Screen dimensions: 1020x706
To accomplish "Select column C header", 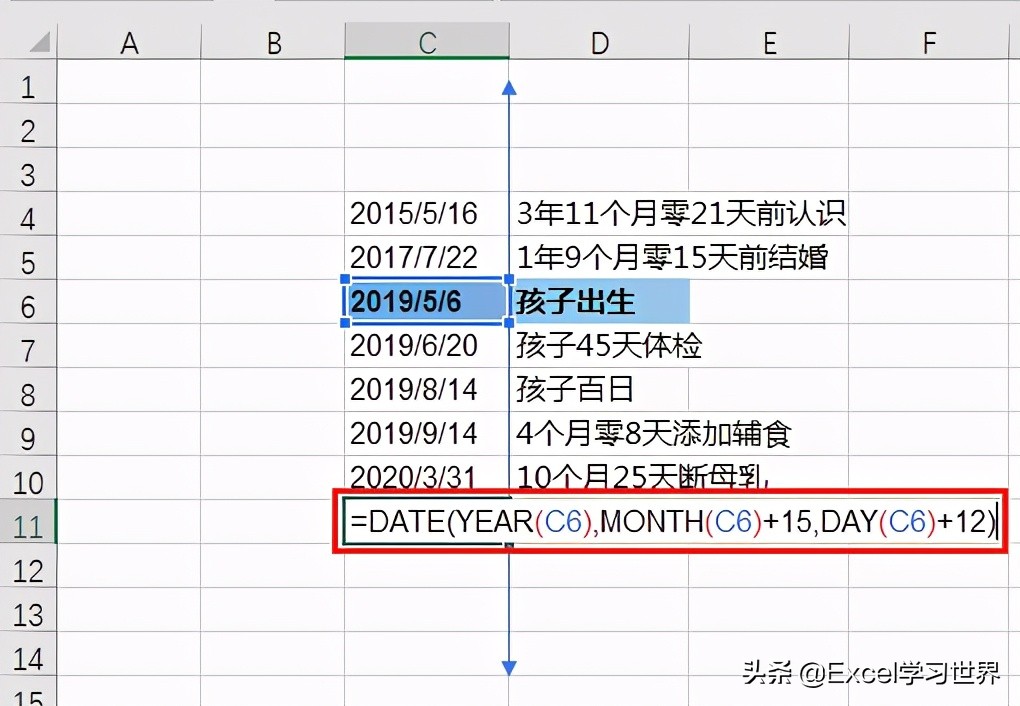I will pyautogui.click(x=427, y=42).
